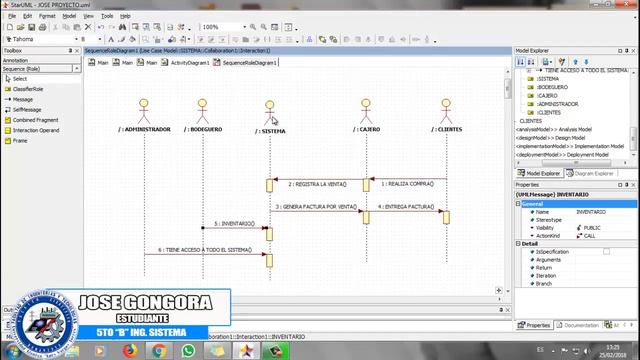The width and height of the screenshot is (640, 360).
Task: Select :CAJERO in the Model Explorer tree
Action: tap(547, 96)
